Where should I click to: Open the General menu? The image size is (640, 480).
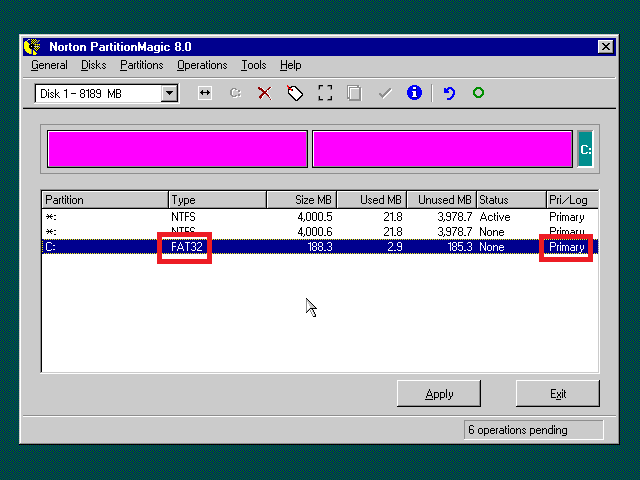(49, 65)
